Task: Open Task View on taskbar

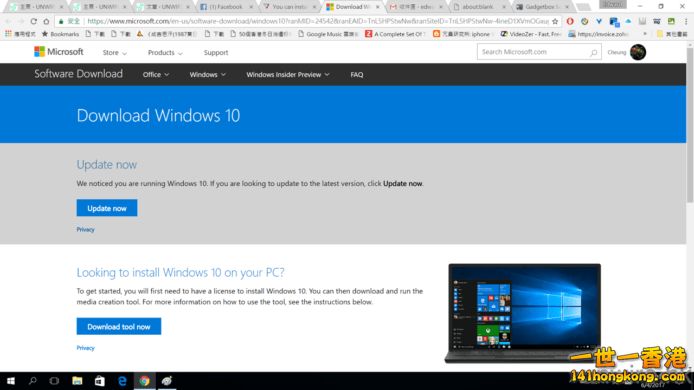Action: pyautogui.click(x=54, y=381)
